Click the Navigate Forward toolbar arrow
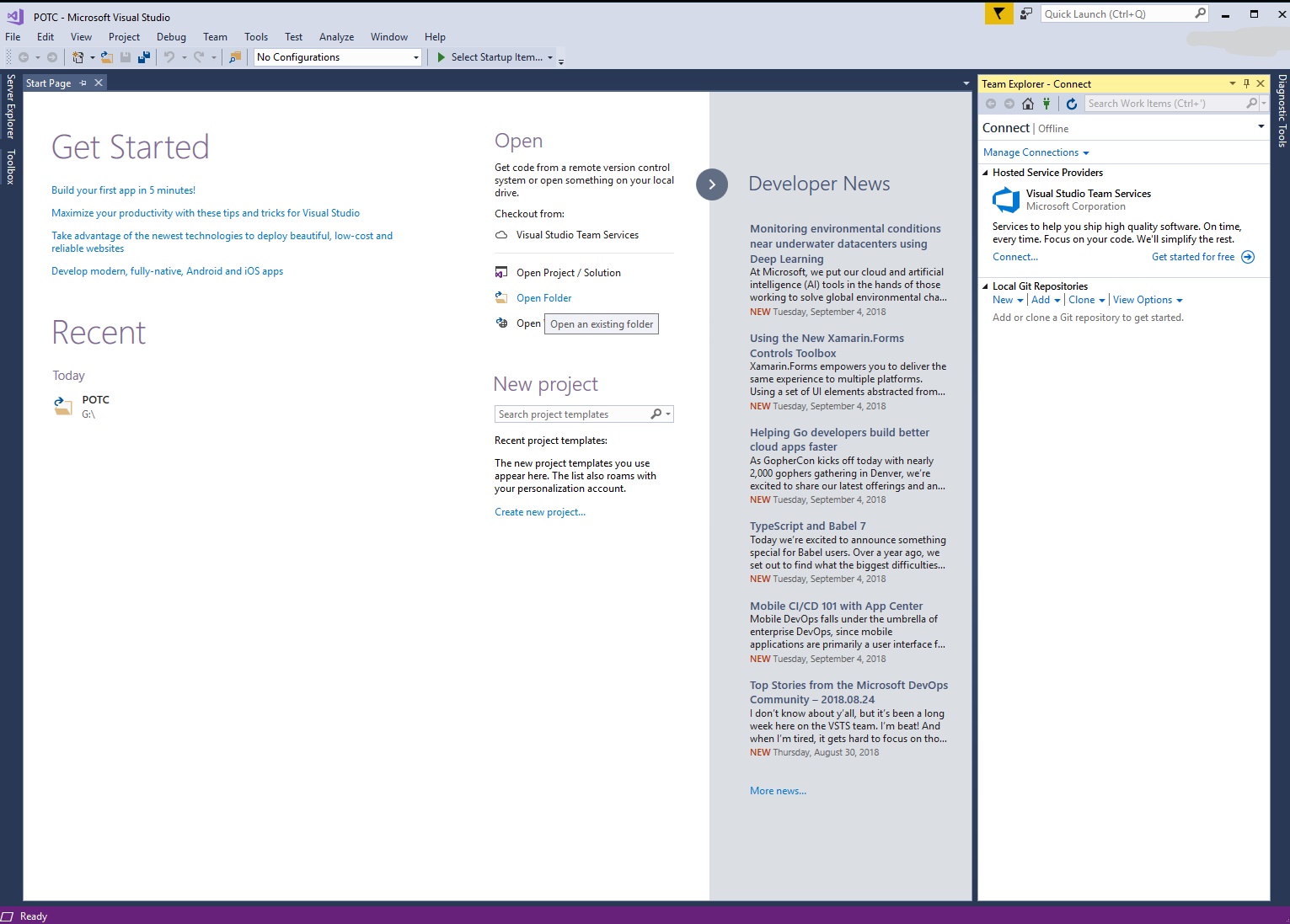The width and height of the screenshot is (1290, 924). 52,57
